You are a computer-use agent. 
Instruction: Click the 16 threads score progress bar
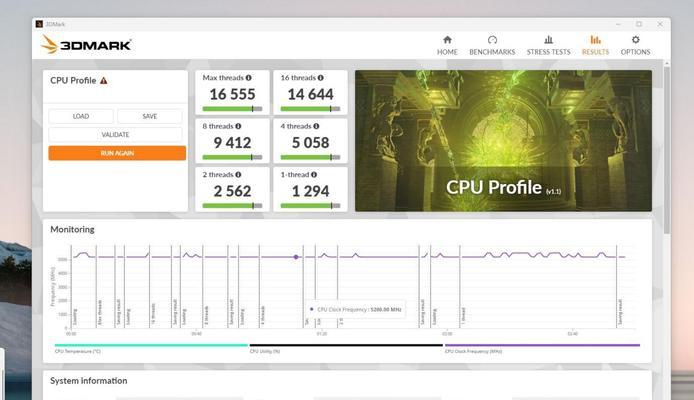point(310,109)
